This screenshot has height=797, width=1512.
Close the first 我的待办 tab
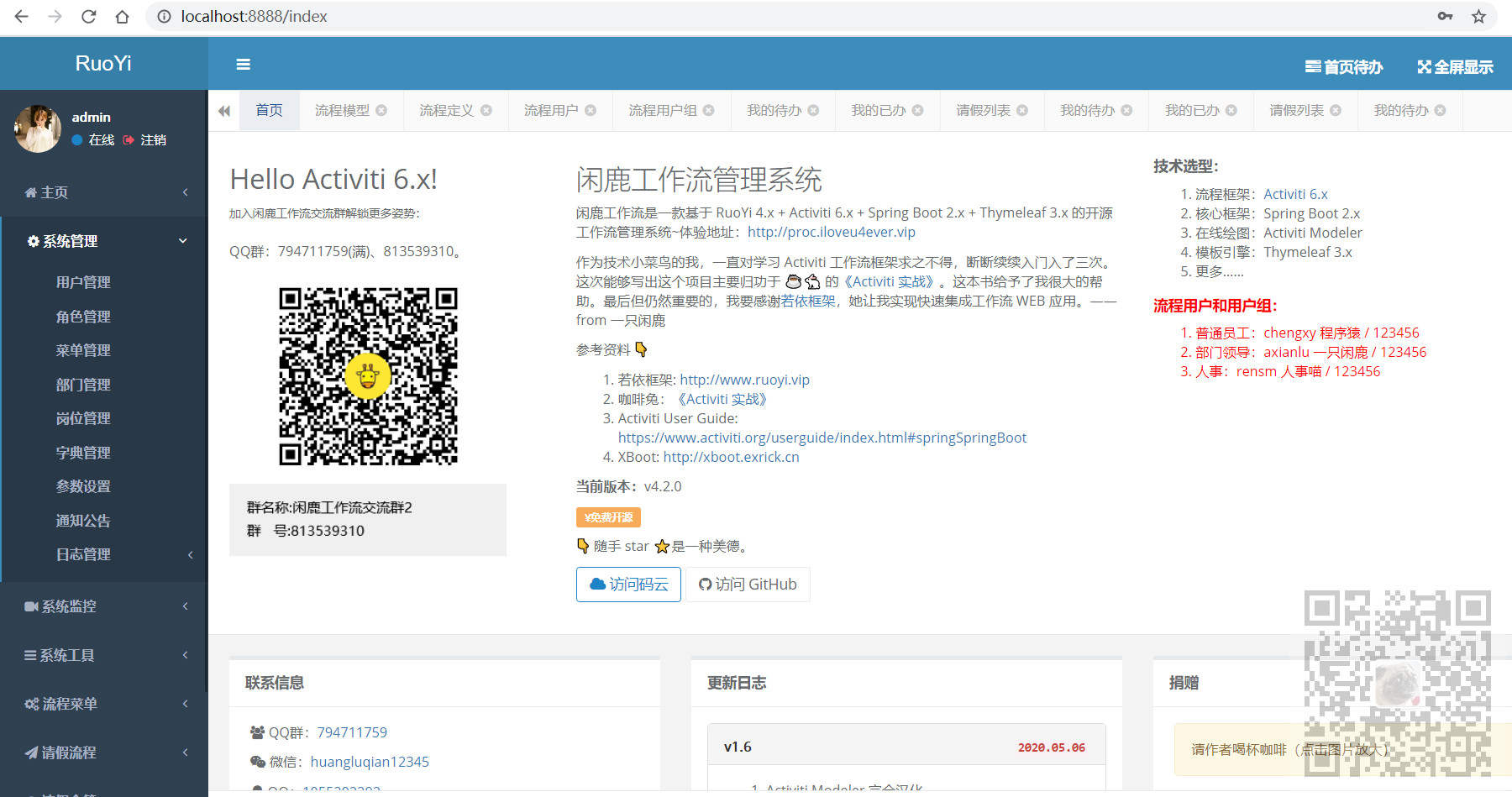813,110
